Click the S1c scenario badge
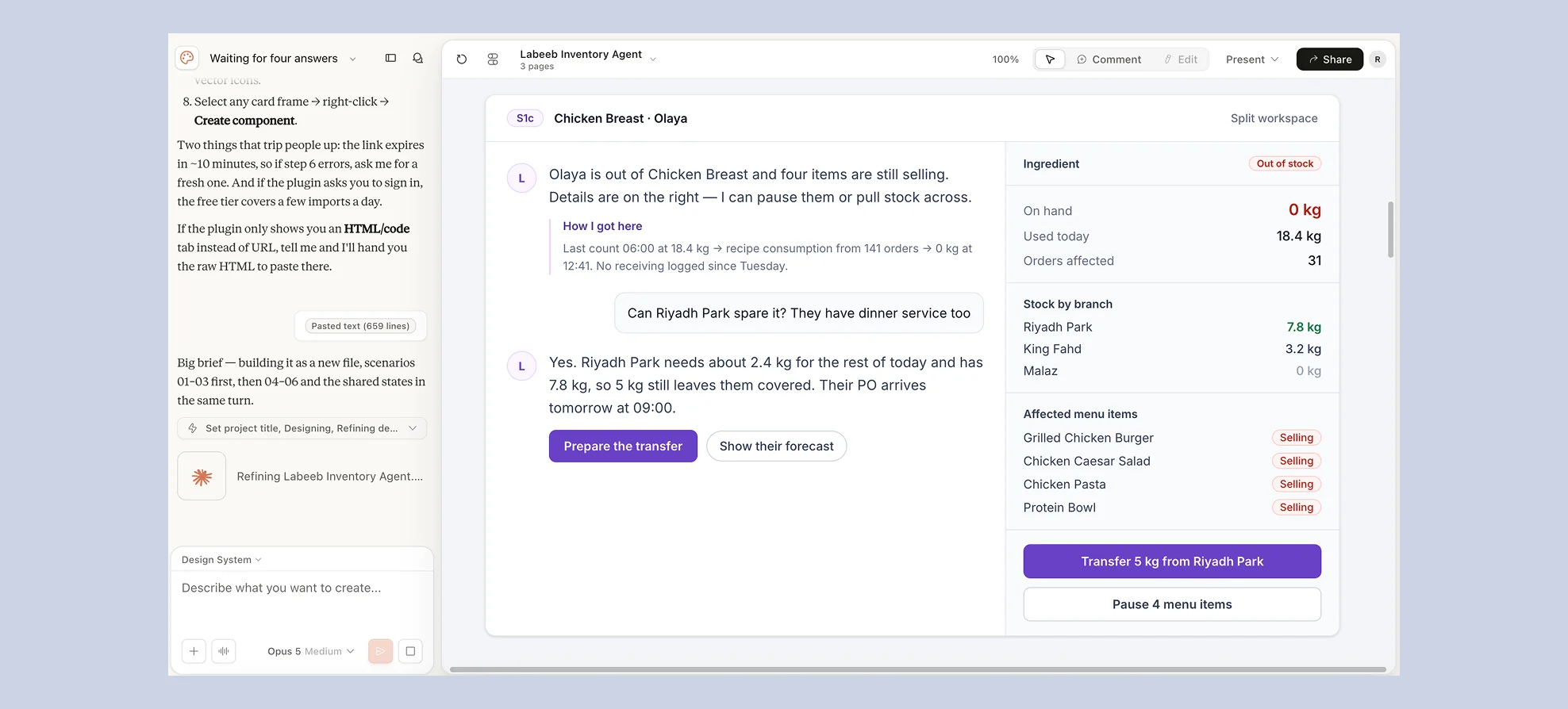1568x709 pixels. tap(525, 118)
